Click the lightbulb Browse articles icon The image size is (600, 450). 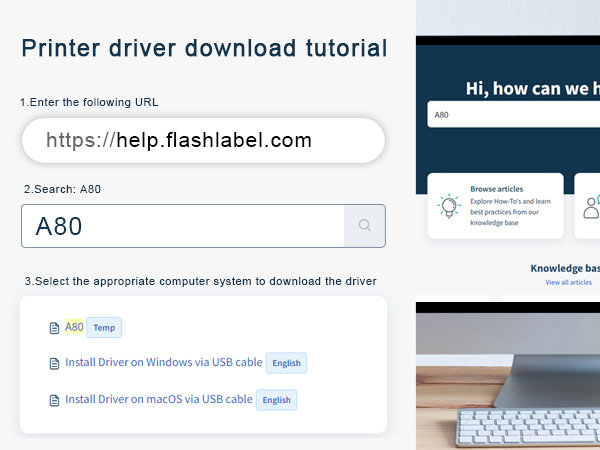pyautogui.click(x=450, y=206)
